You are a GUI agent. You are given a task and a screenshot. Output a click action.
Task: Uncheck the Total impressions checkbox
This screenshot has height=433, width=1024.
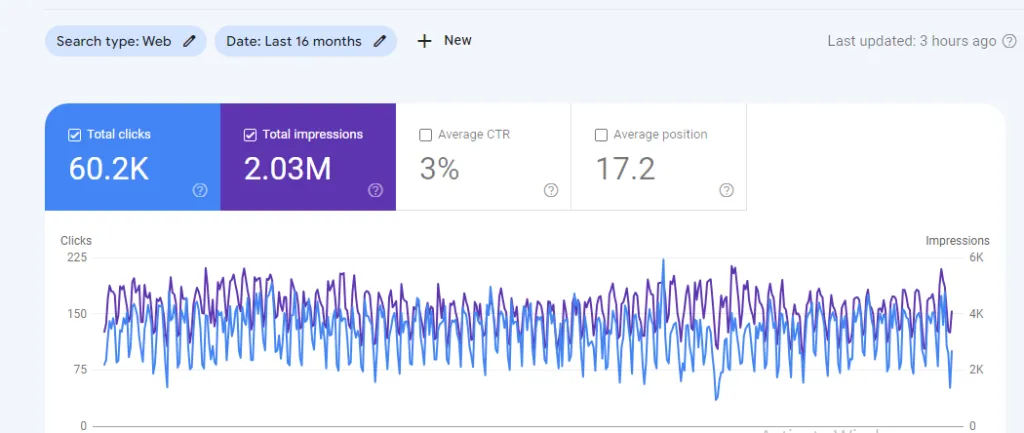click(249, 135)
